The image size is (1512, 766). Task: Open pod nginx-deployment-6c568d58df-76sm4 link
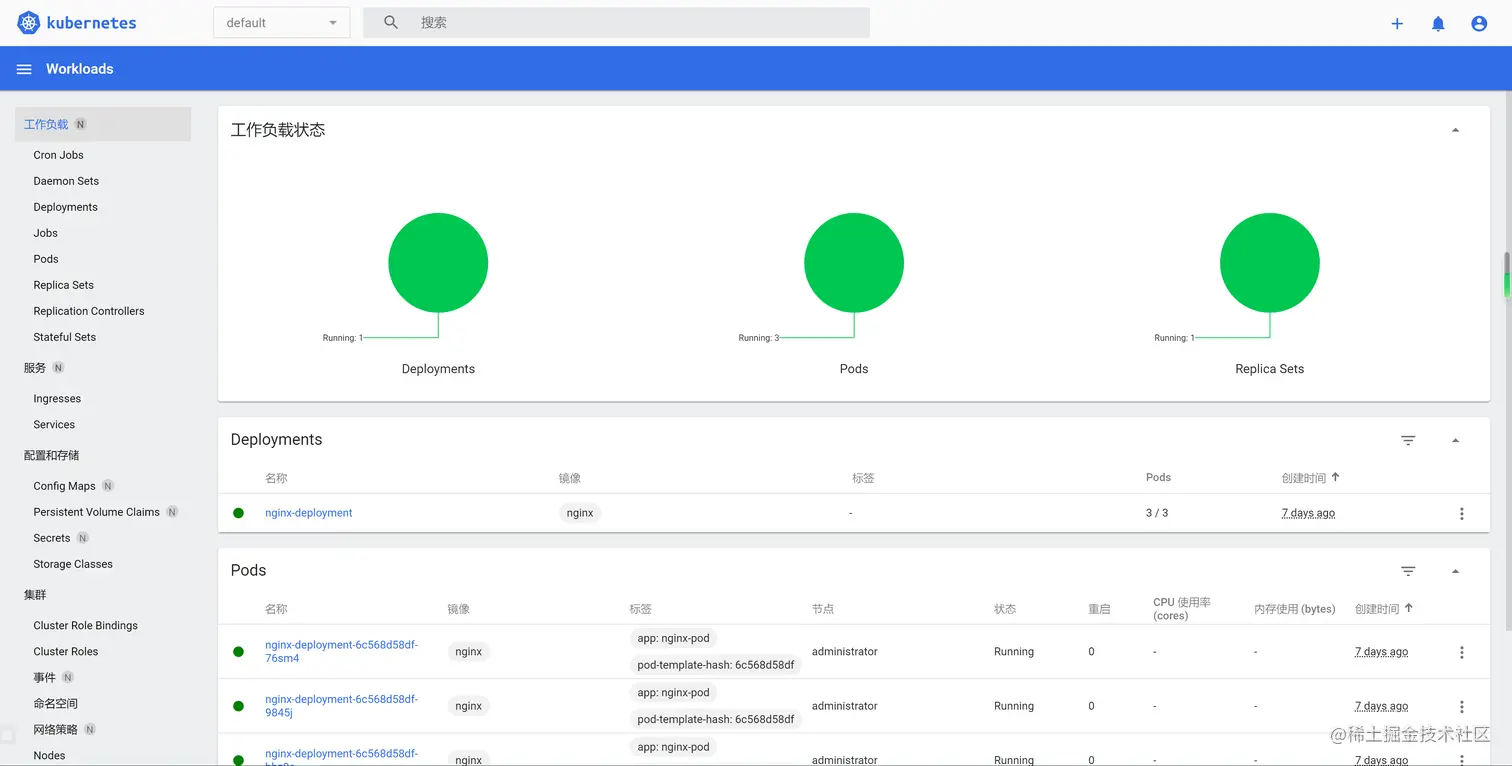341,652
